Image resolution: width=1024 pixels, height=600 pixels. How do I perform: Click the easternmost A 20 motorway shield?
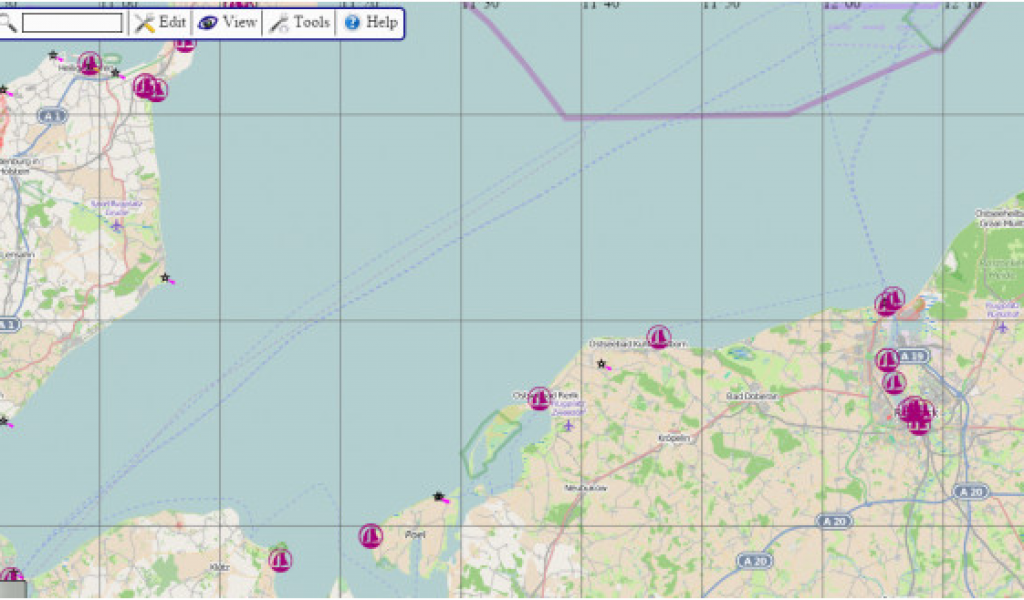point(970,492)
